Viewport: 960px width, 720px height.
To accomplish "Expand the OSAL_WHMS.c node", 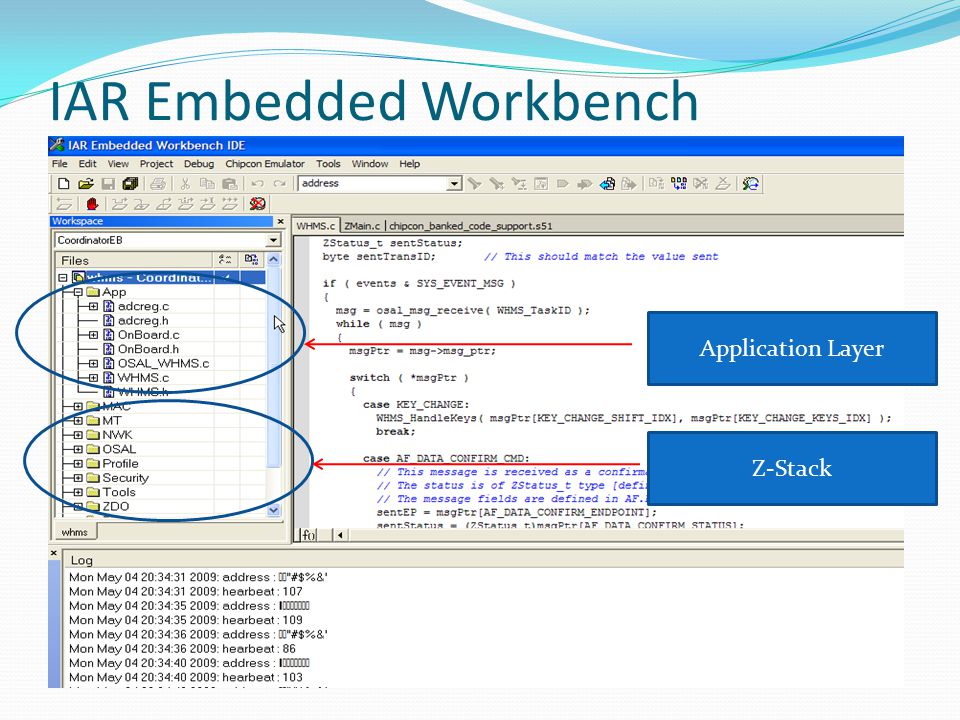I will (93, 364).
